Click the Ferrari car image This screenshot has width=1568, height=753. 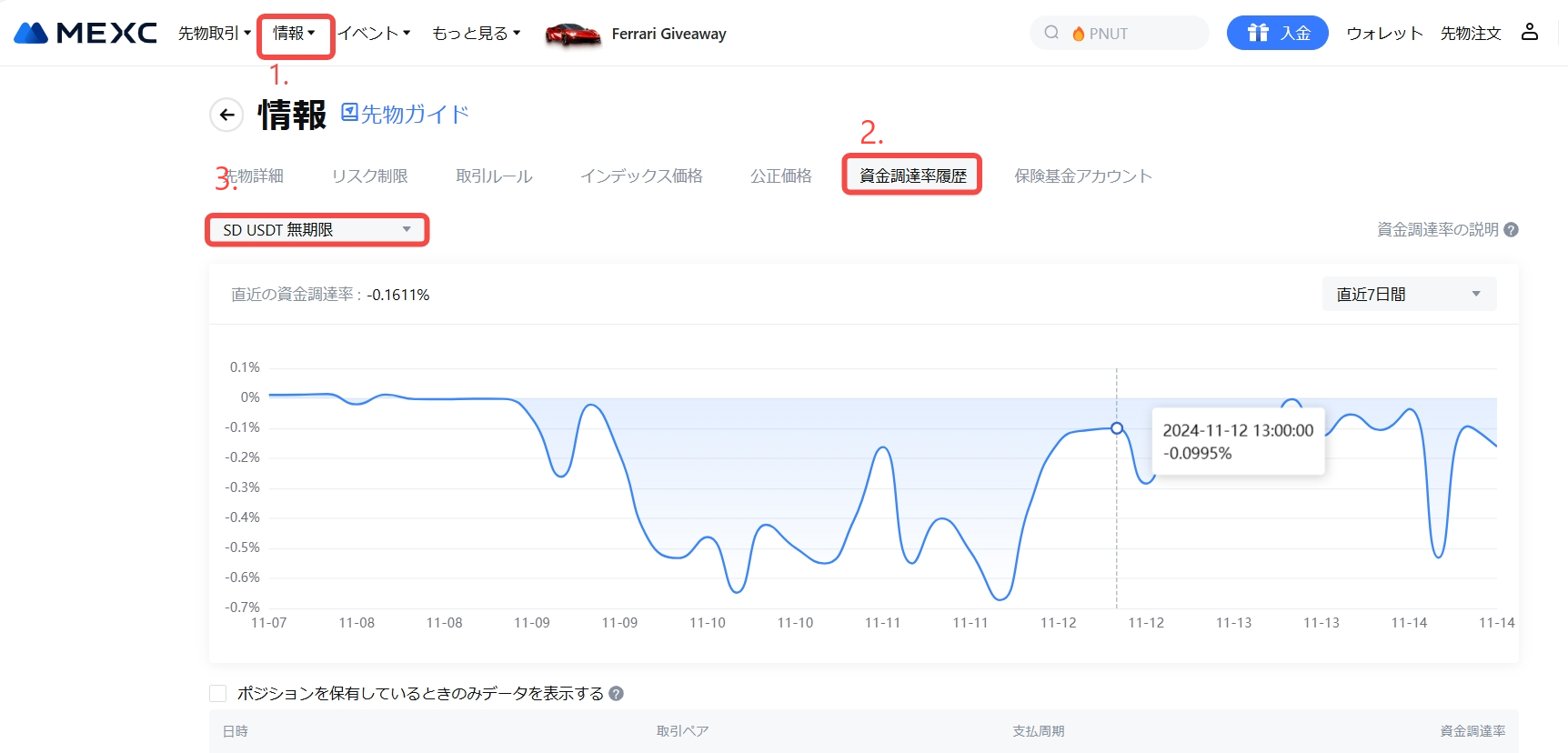(572, 35)
